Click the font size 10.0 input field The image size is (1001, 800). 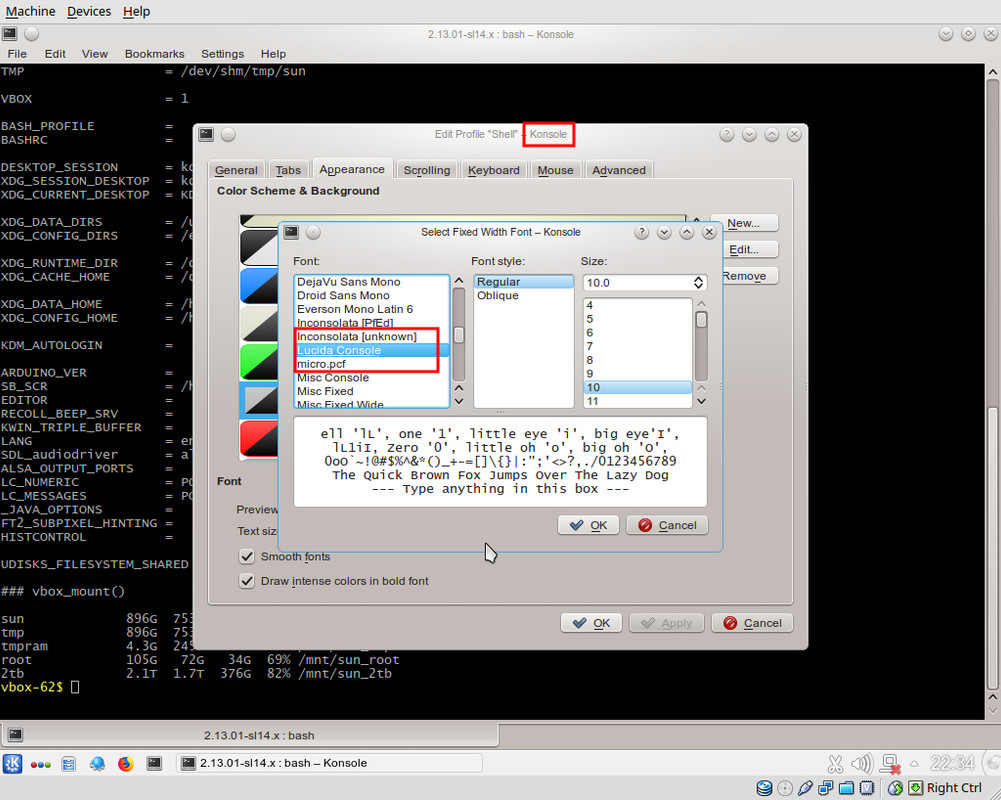(637, 282)
